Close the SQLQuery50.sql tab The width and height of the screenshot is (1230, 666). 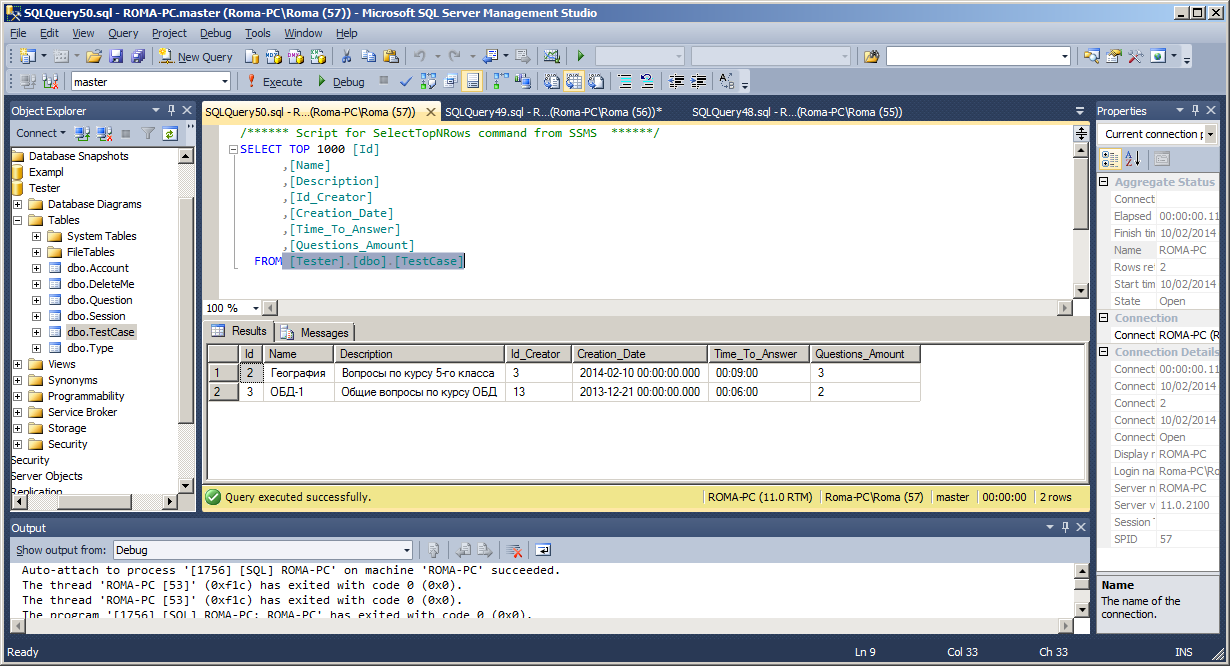pyautogui.click(x=430, y=112)
